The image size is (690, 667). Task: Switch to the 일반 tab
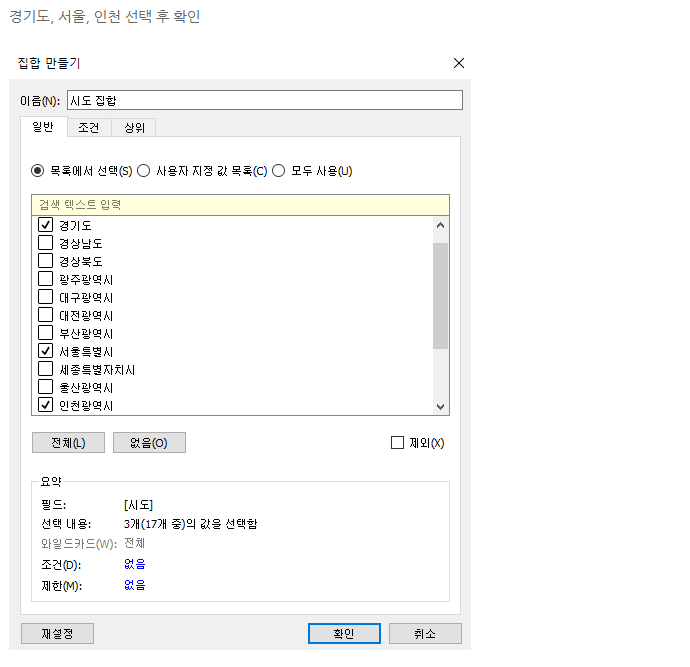[43, 127]
